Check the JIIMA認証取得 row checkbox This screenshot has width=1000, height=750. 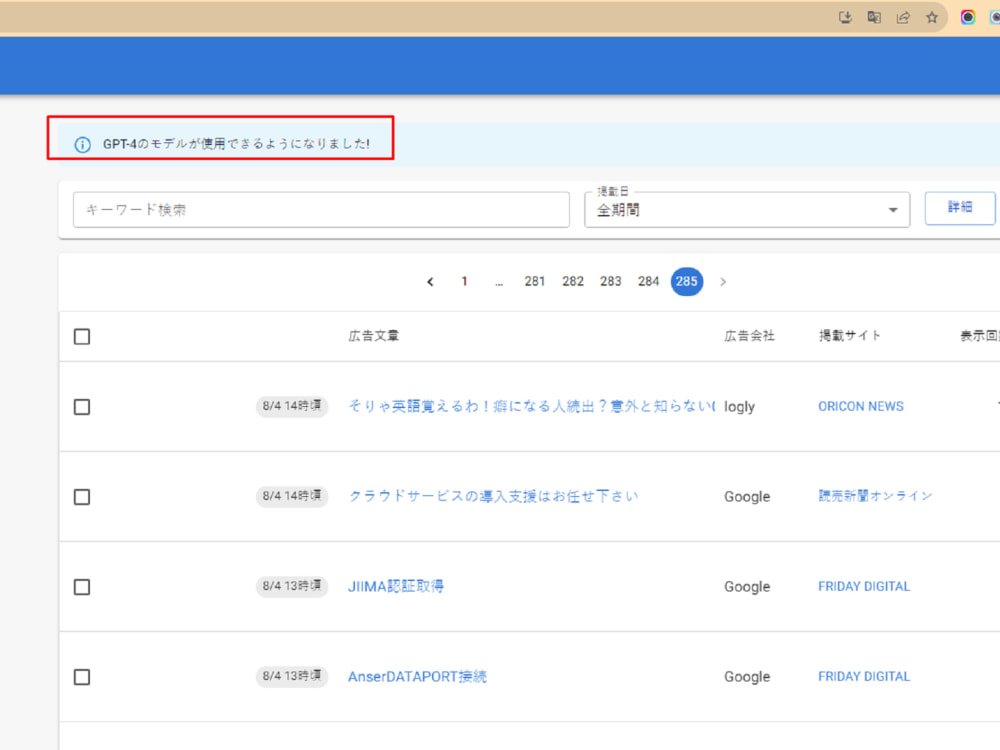82,587
